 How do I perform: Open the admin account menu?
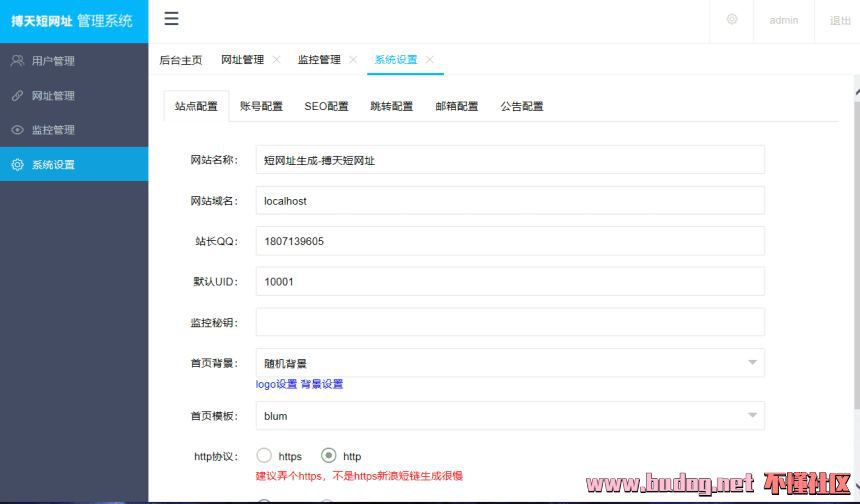783,20
